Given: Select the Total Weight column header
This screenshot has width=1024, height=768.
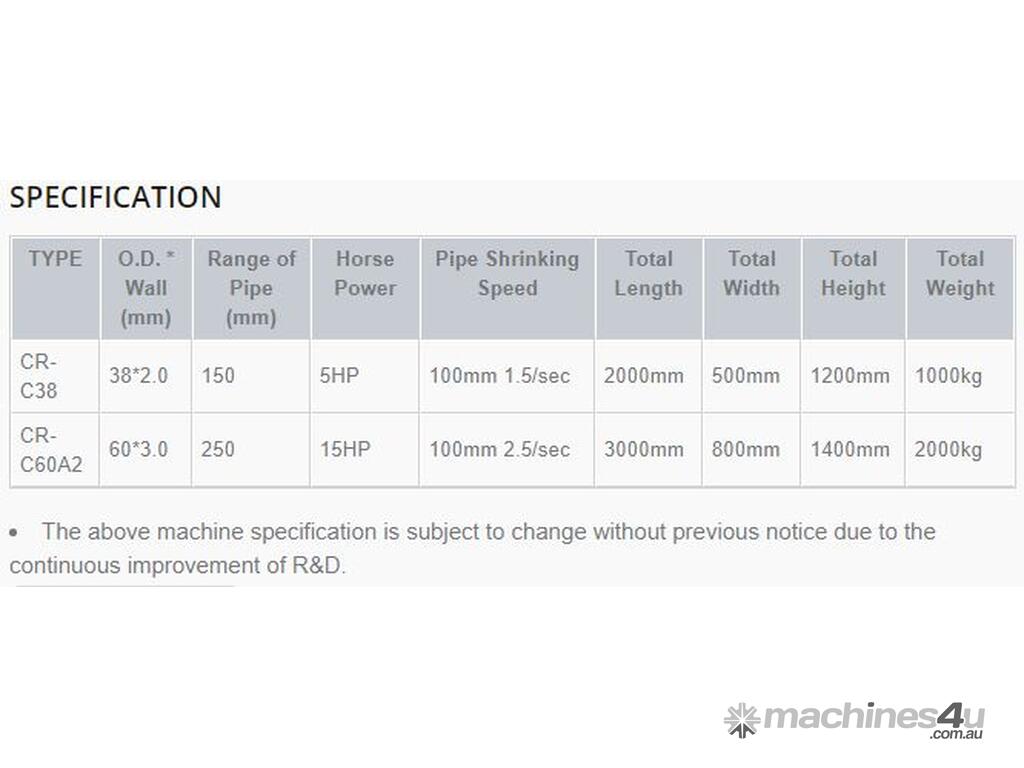Looking at the screenshot, I should pyautogui.click(x=960, y=273).
